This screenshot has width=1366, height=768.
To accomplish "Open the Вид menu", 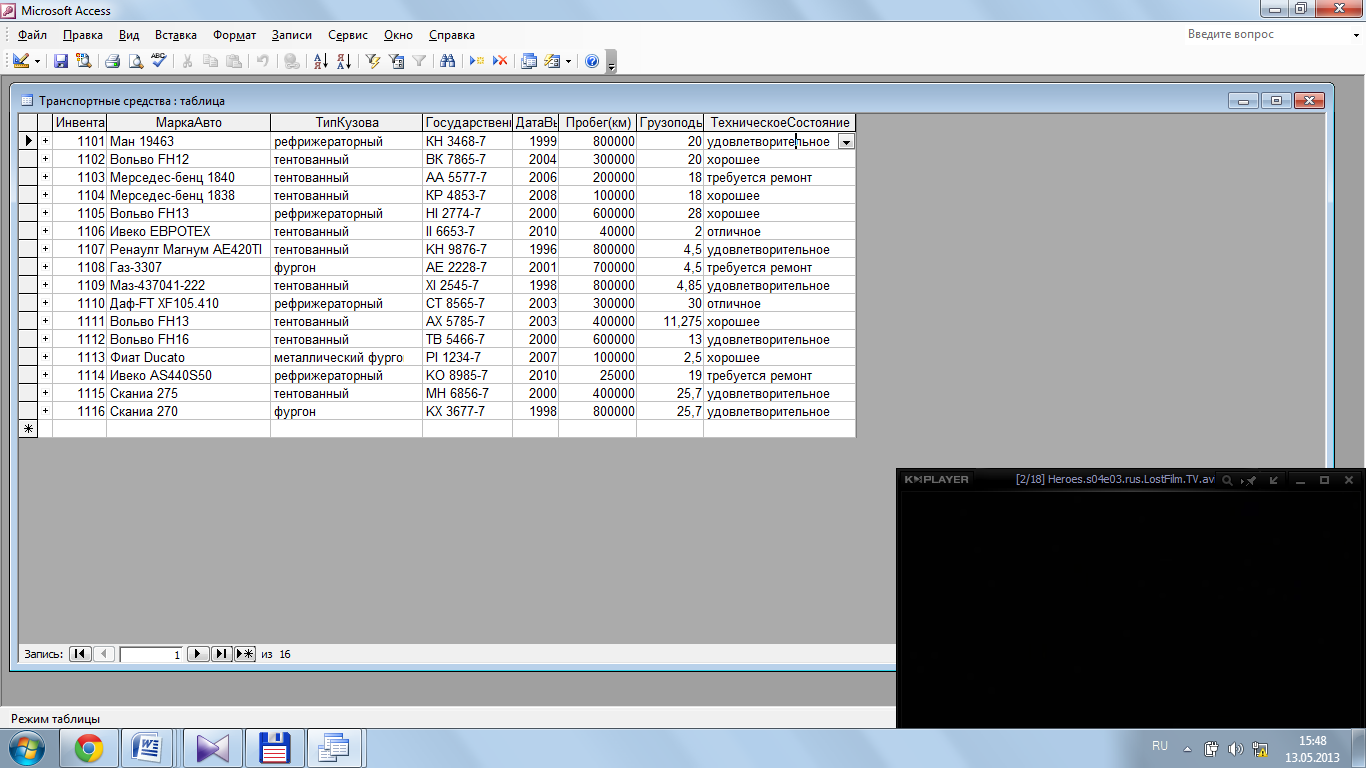I will (129, 35).
